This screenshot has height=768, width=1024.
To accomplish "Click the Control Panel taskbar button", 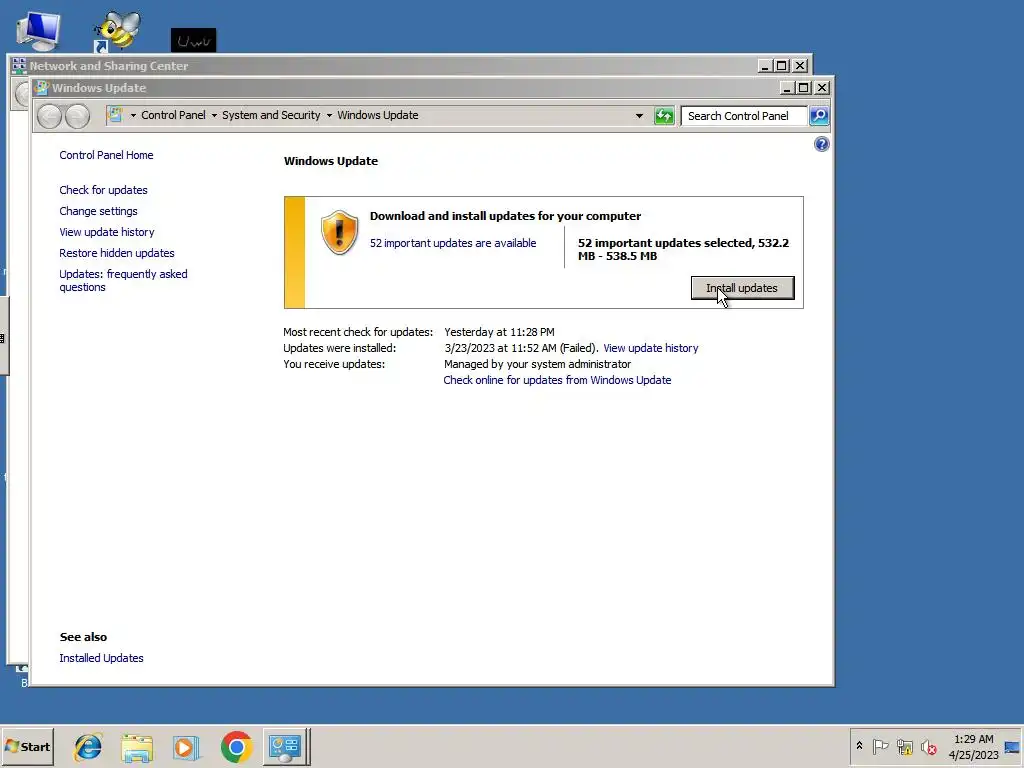I will click(286, 747).
